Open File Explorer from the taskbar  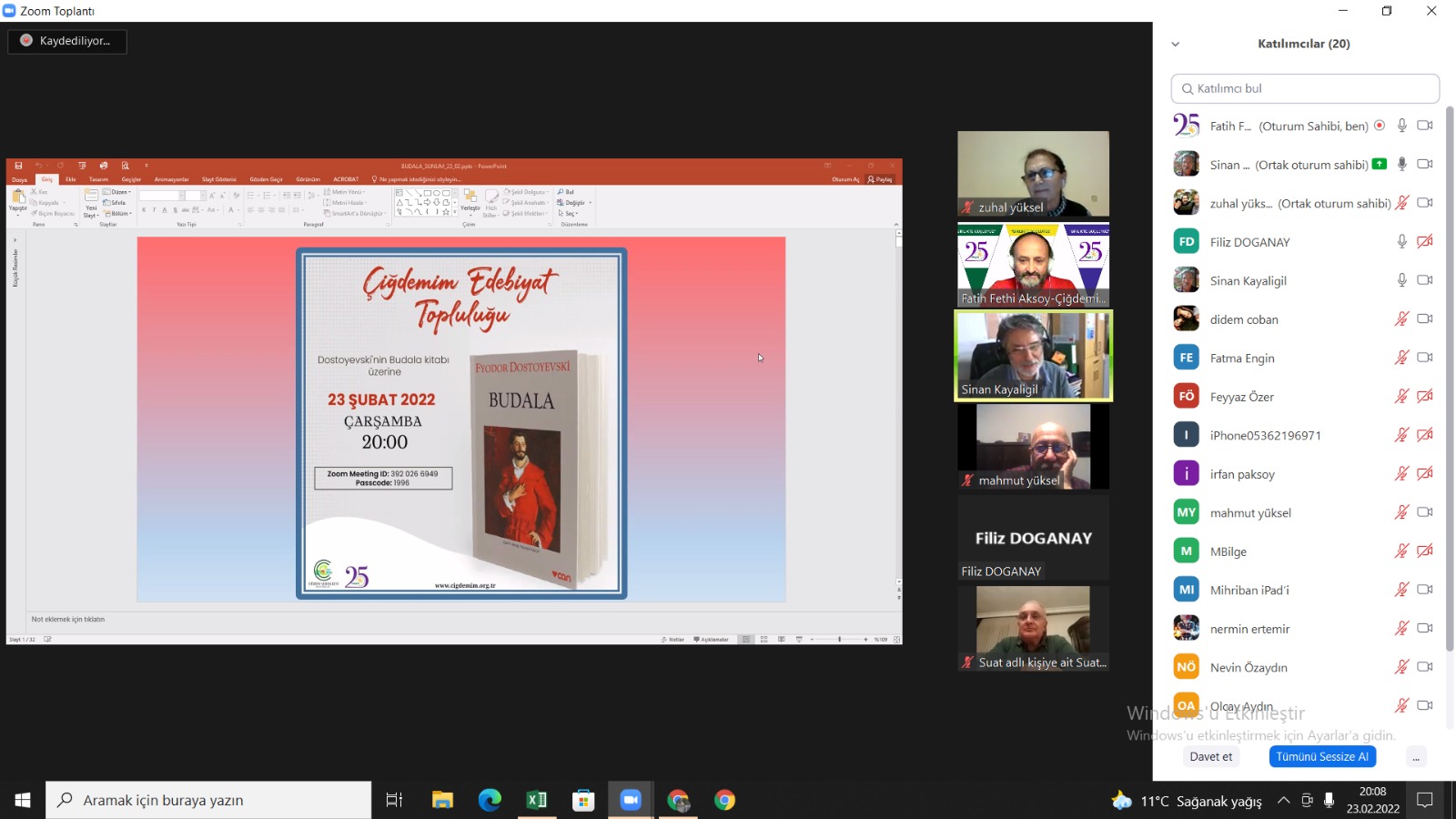442,800
